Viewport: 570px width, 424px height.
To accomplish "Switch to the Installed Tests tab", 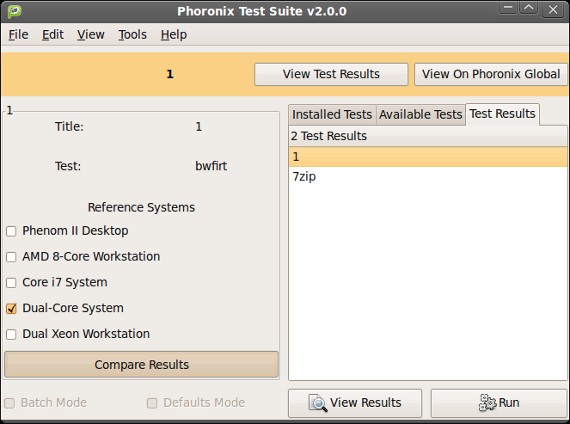I will 332,115.
